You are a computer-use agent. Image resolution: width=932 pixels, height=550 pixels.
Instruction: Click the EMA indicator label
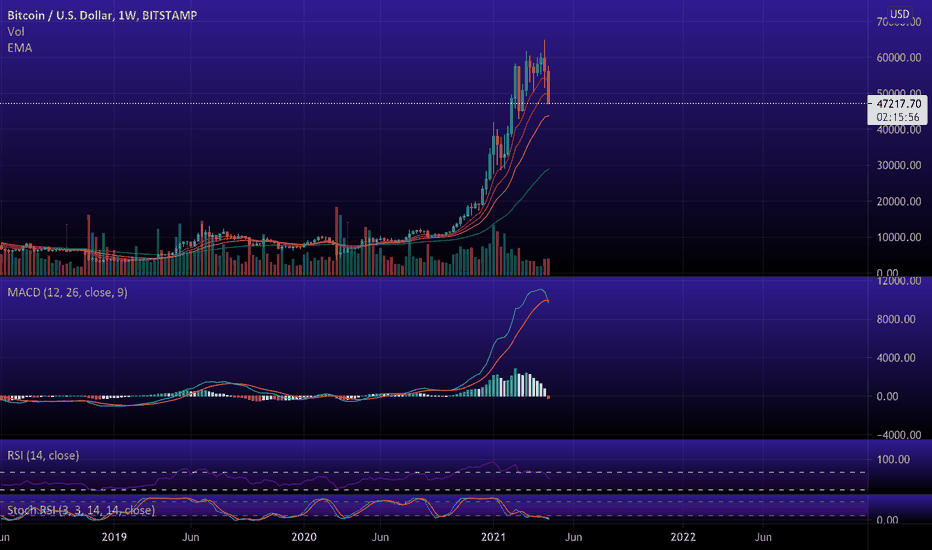pos(20,48)
